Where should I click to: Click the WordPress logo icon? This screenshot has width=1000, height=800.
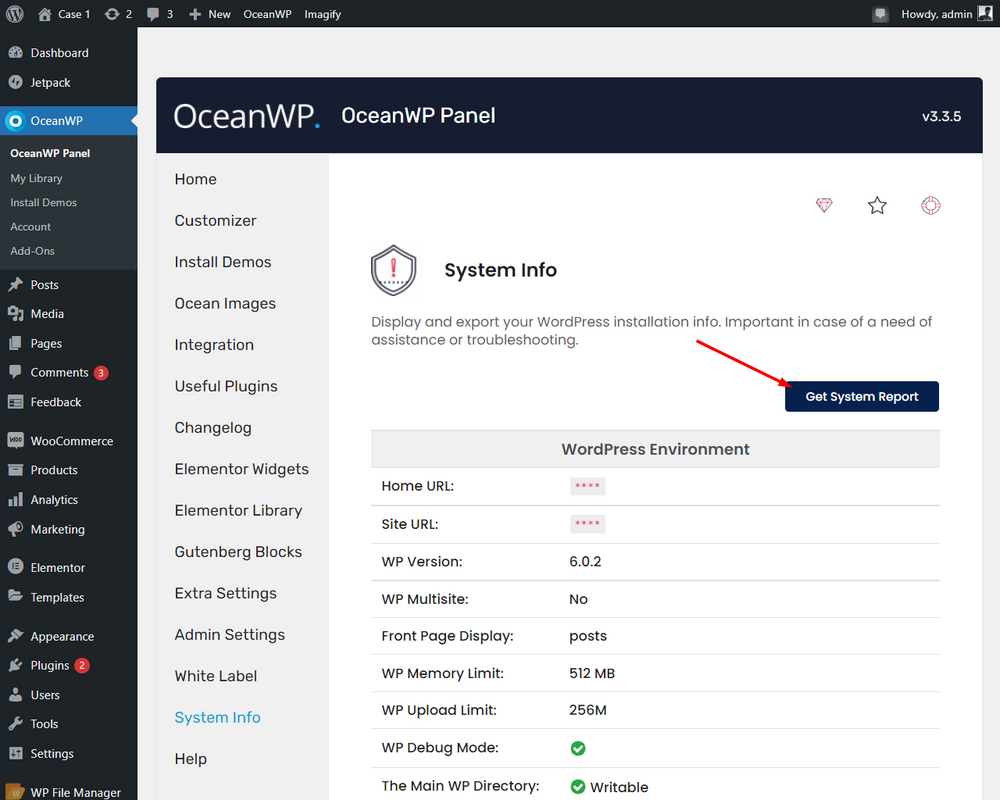pyautogui.click(x=15, y=13)
